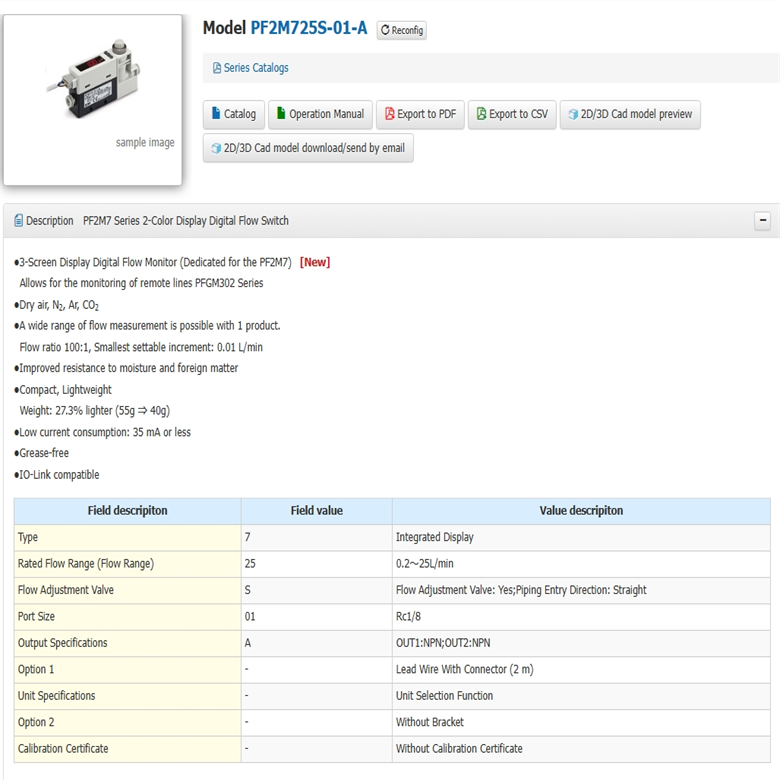The height and width of the screenshot is (780, 780).
Task: Click the model number PF2M725S-01-A
Action: (308, 28)
